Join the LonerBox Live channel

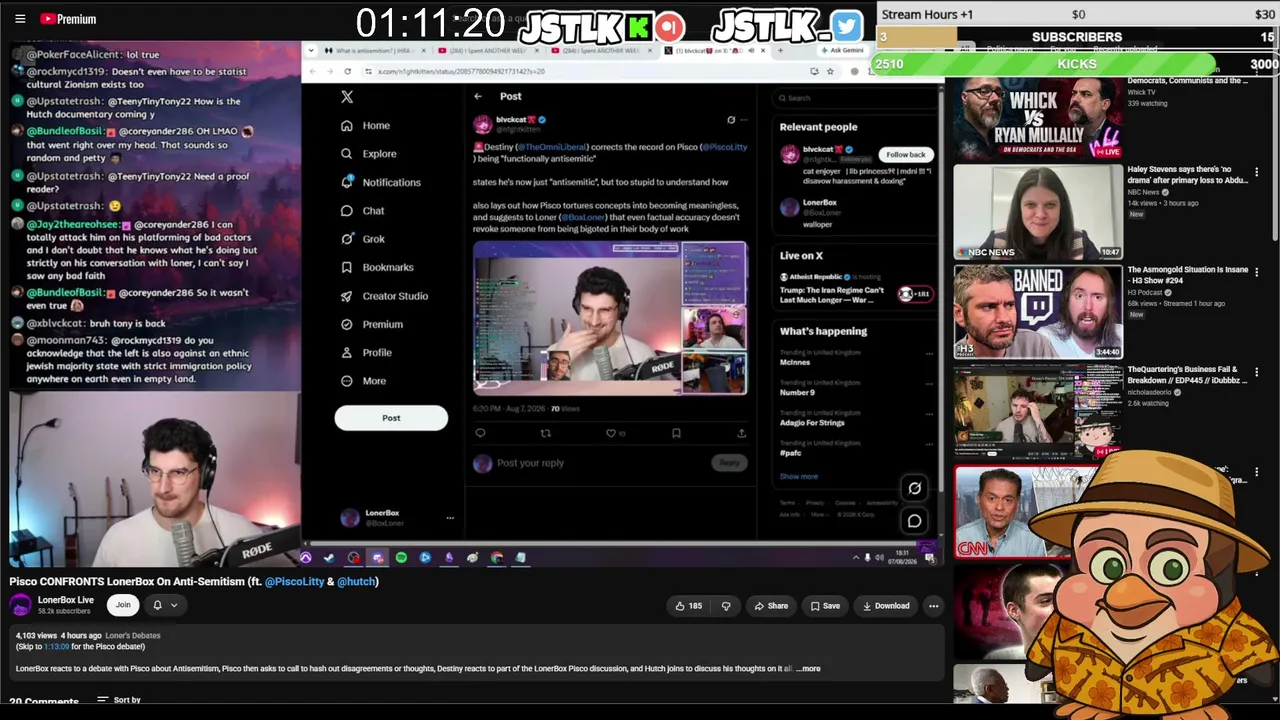point(123,605)
